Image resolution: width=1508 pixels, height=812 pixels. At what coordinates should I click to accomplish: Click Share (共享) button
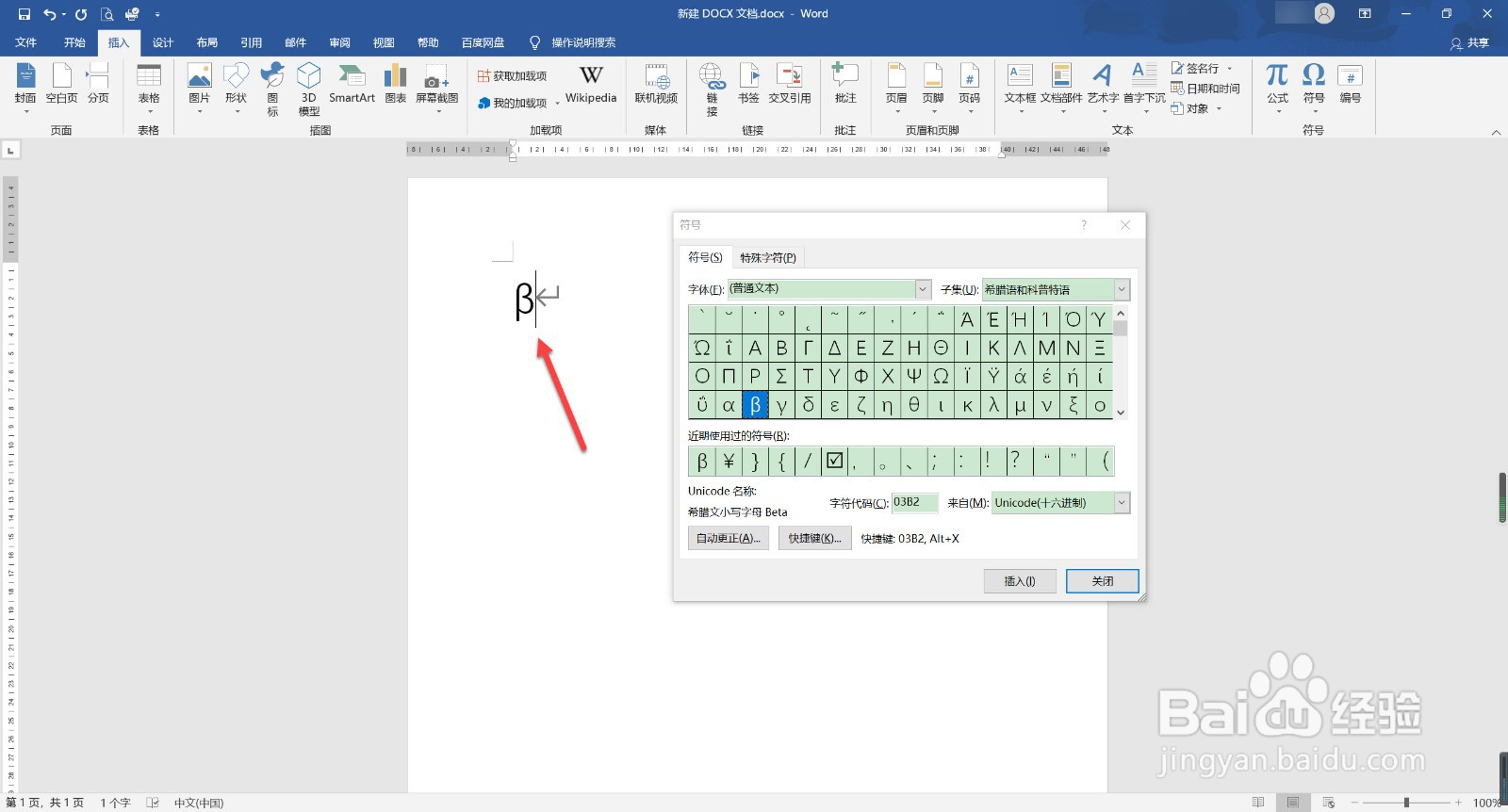click(x=1470, y=42)
